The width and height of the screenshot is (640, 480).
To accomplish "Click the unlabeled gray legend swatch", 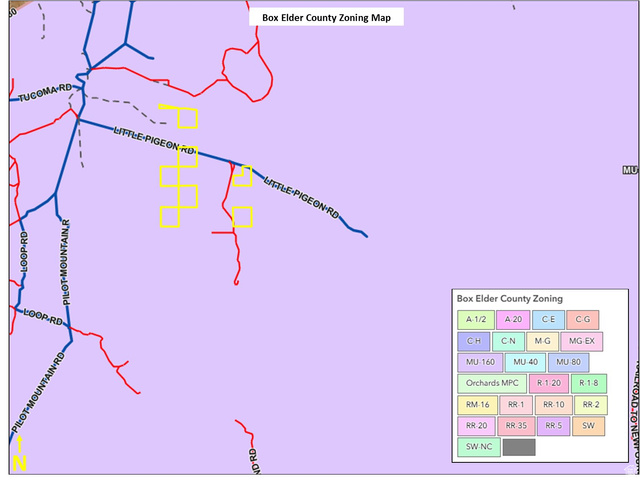I will coord(520,447).
